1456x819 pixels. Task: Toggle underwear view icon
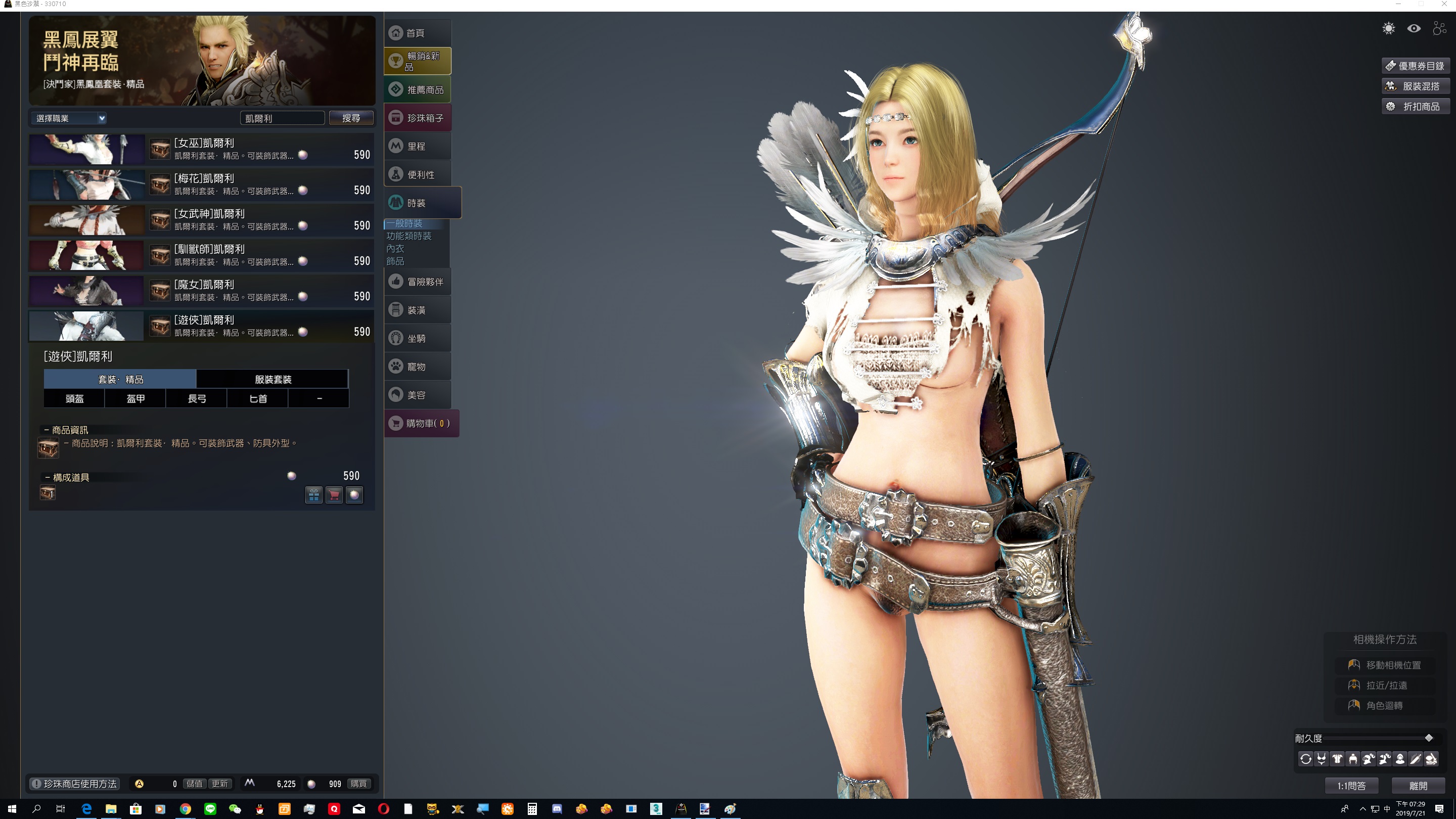[1321, 759]
